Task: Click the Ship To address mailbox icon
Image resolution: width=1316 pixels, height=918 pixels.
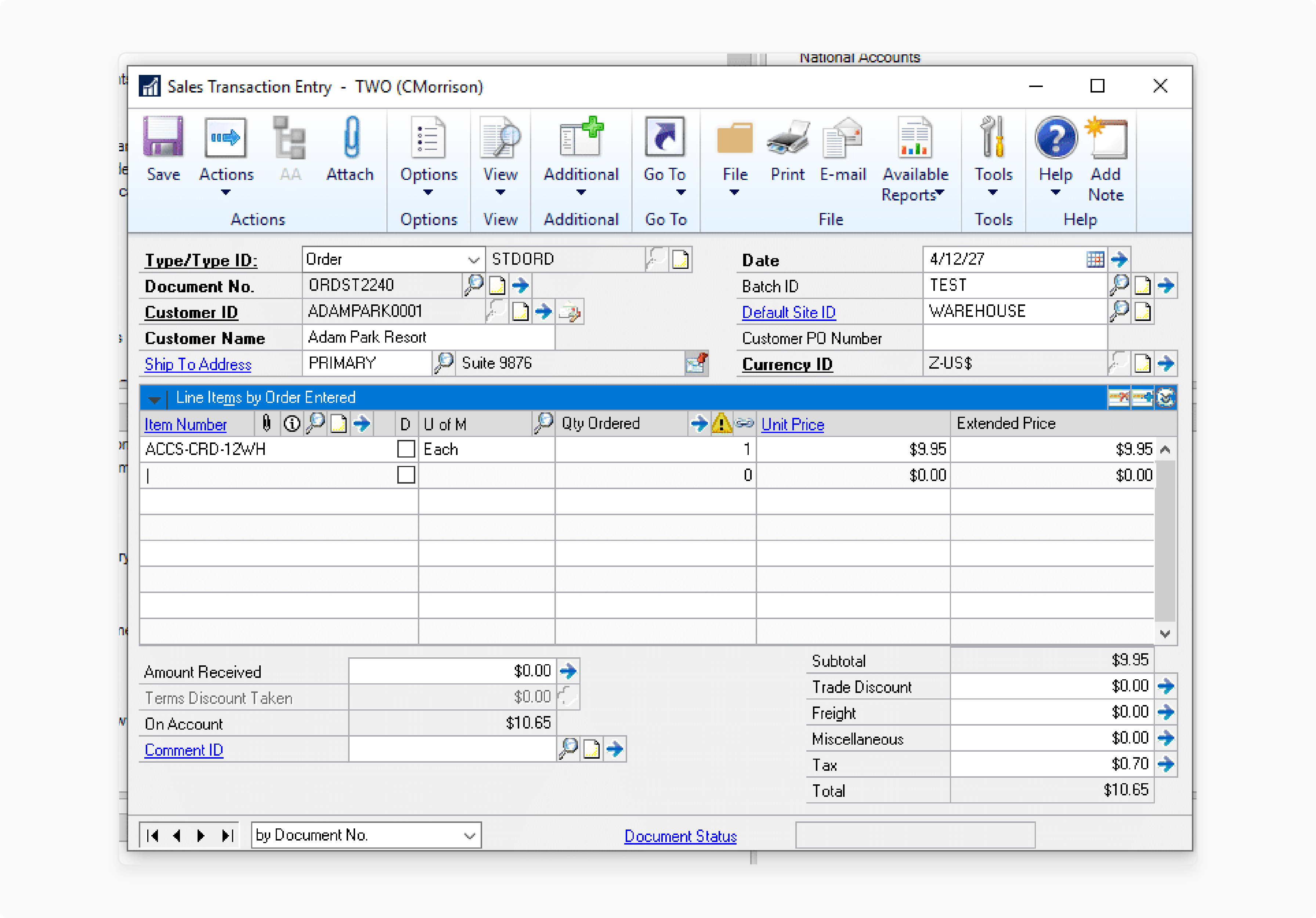Action: click(697, 363)
